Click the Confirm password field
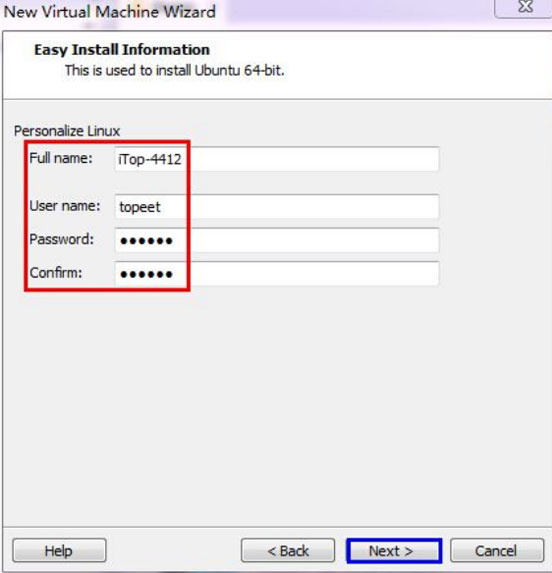The height and width of the screenshot is (573, 552). pyautogui.click(x=277, y=274)
